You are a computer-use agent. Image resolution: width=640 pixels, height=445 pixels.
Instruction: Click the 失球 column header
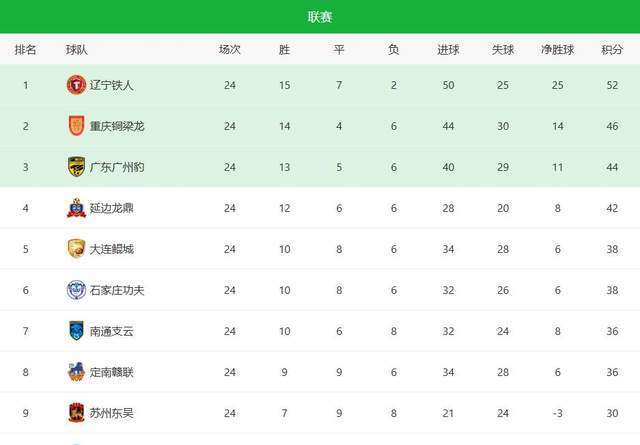(x=503, y=50)
